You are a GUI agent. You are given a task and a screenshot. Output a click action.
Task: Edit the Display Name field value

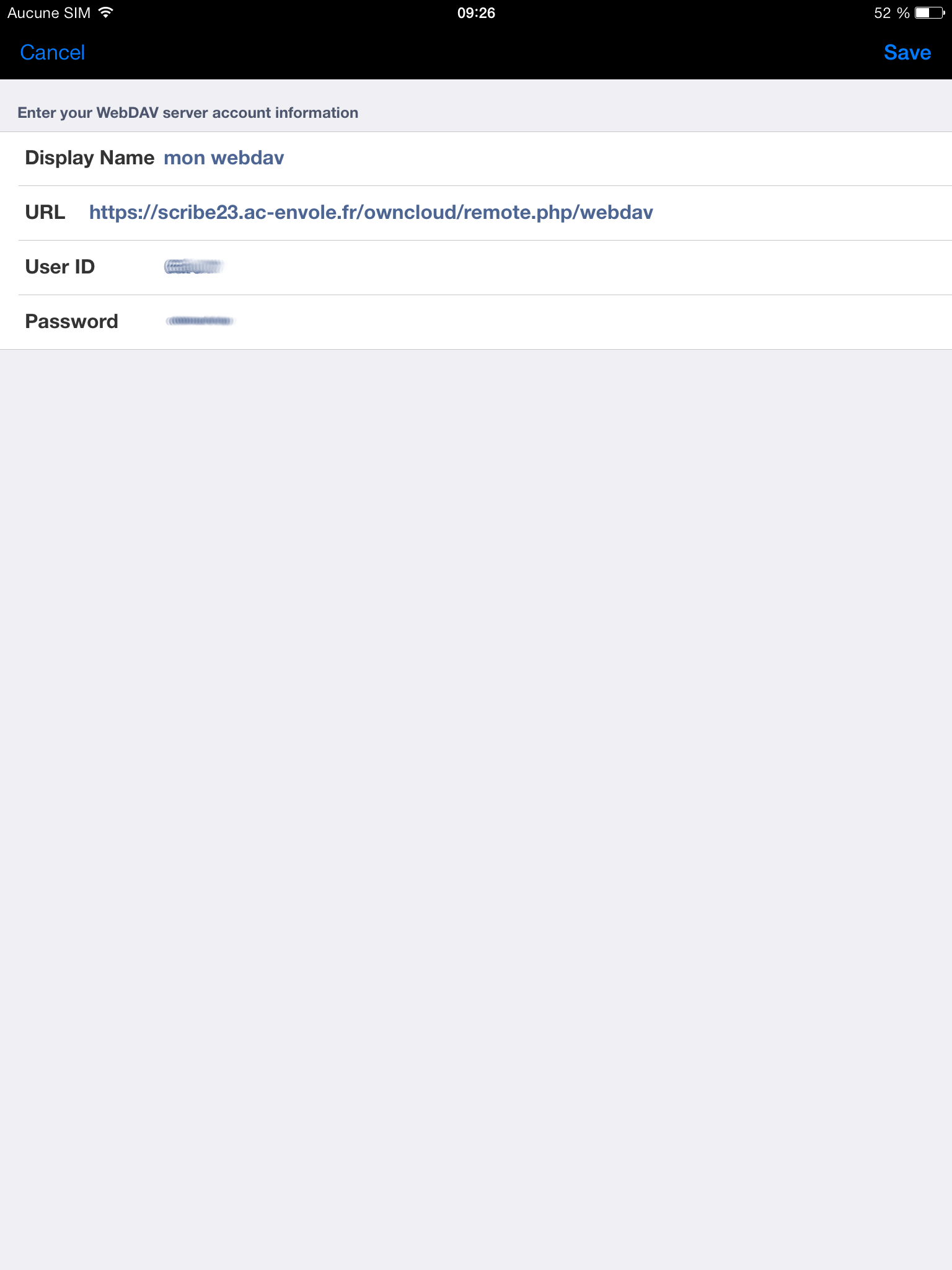pyautogui.click(x=224, y=158)
